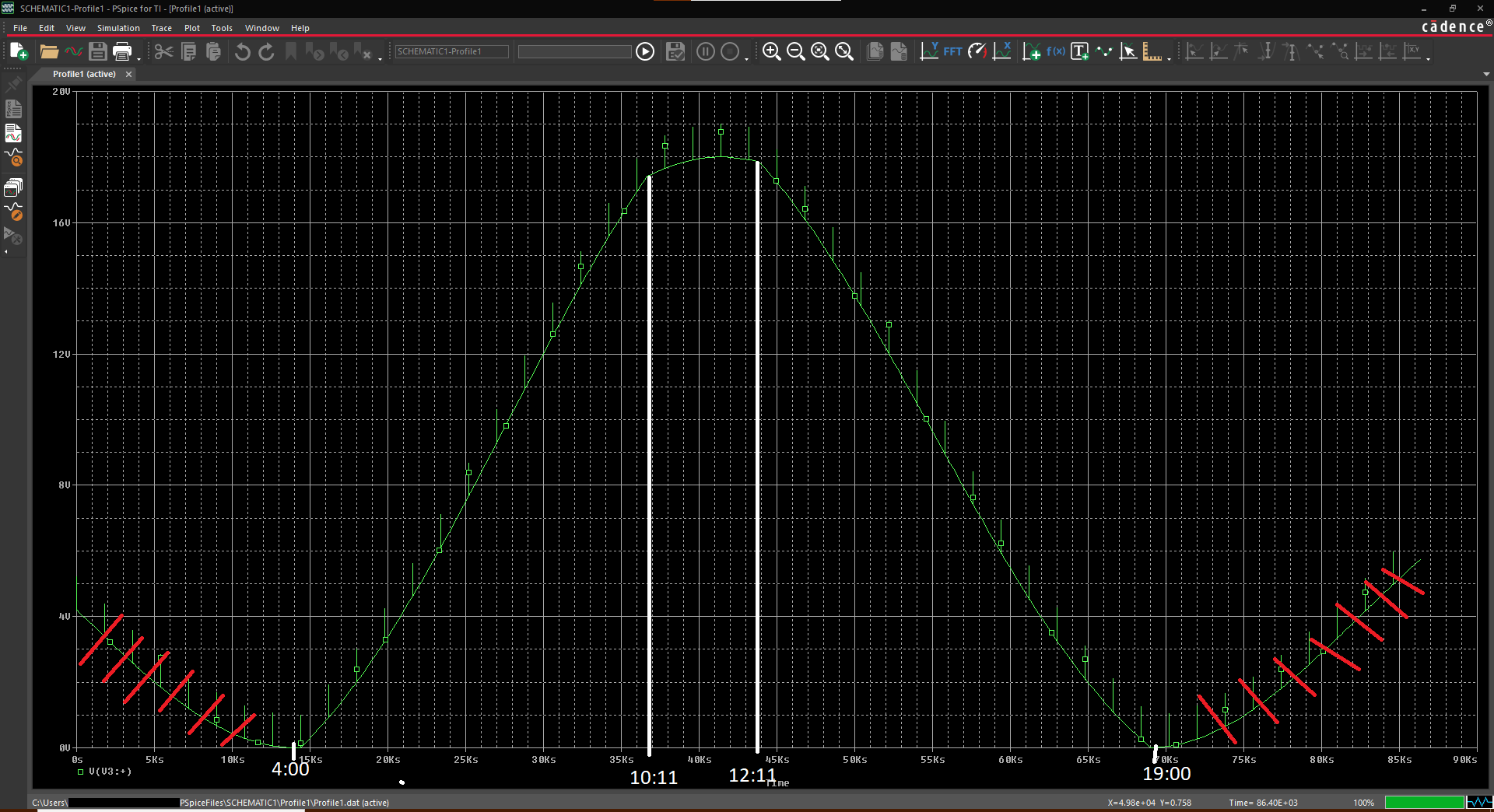Screen dimensions: 1494x812
Task: Open Evaluate Measurement f(x) tool
Action: pos(1055,51)
